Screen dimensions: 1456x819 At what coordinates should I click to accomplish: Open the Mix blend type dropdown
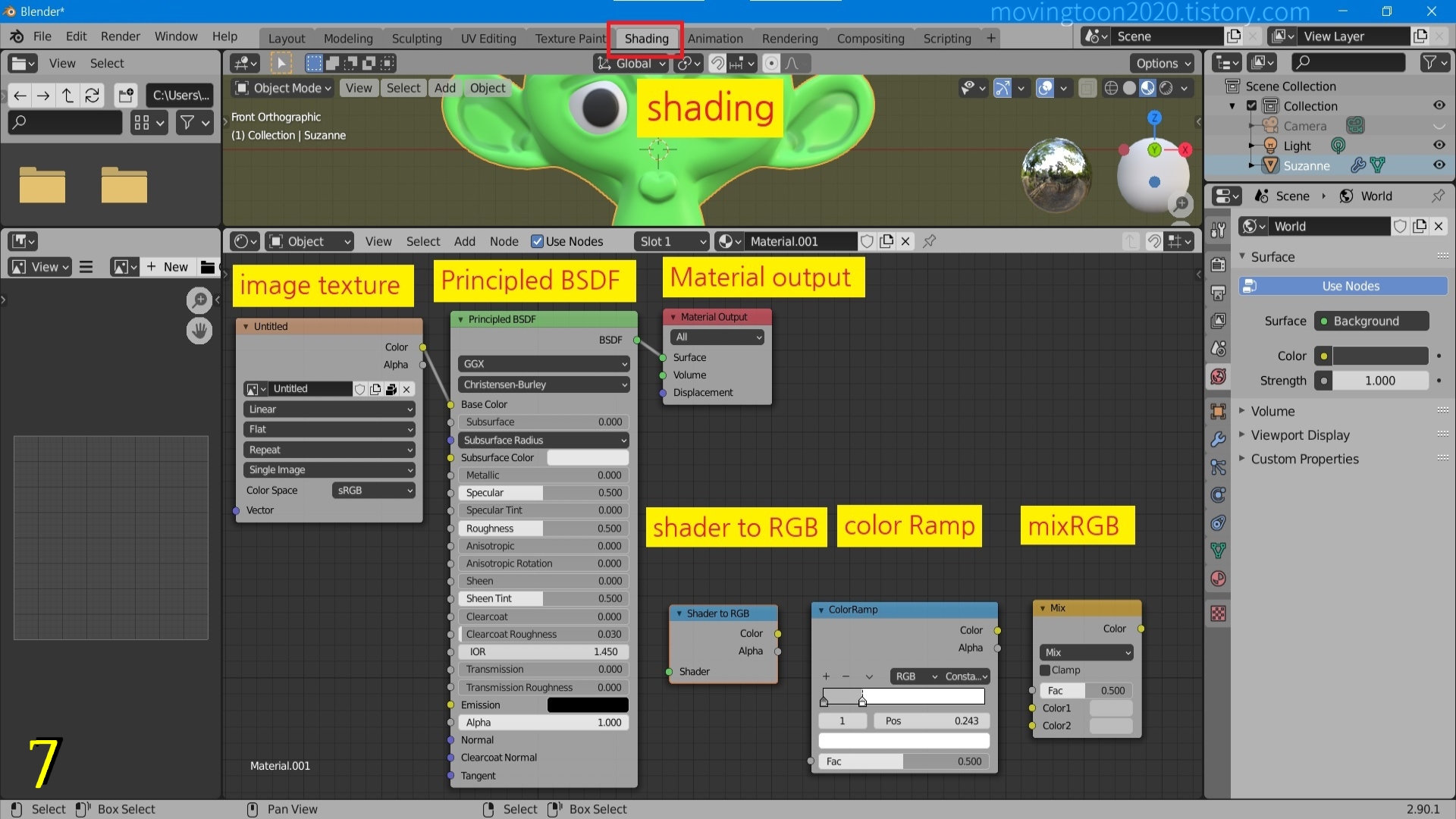tap(1087, 652)
